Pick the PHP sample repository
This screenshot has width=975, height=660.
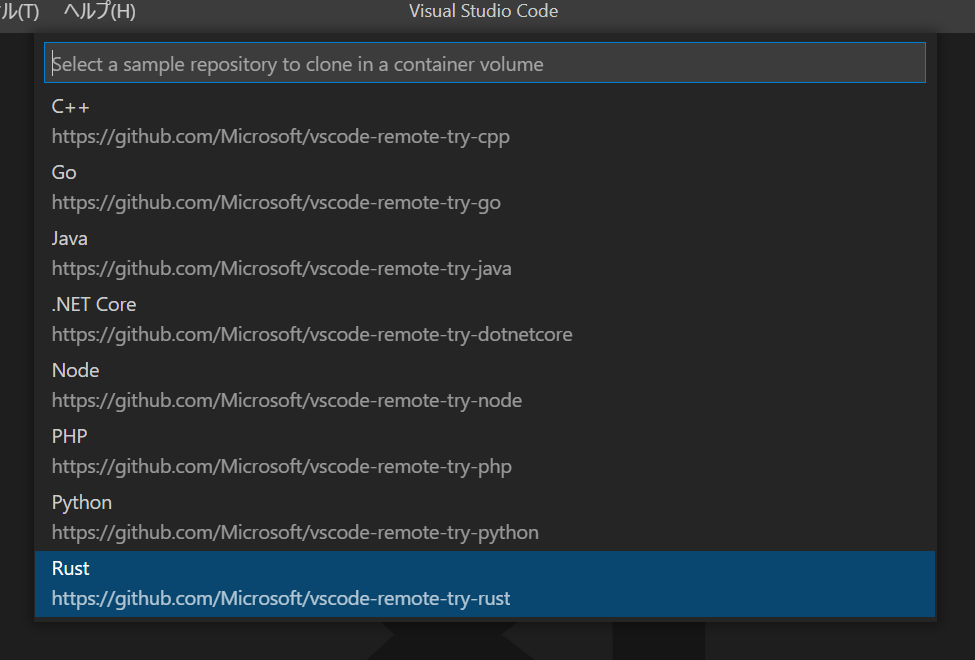coord(485,452)
